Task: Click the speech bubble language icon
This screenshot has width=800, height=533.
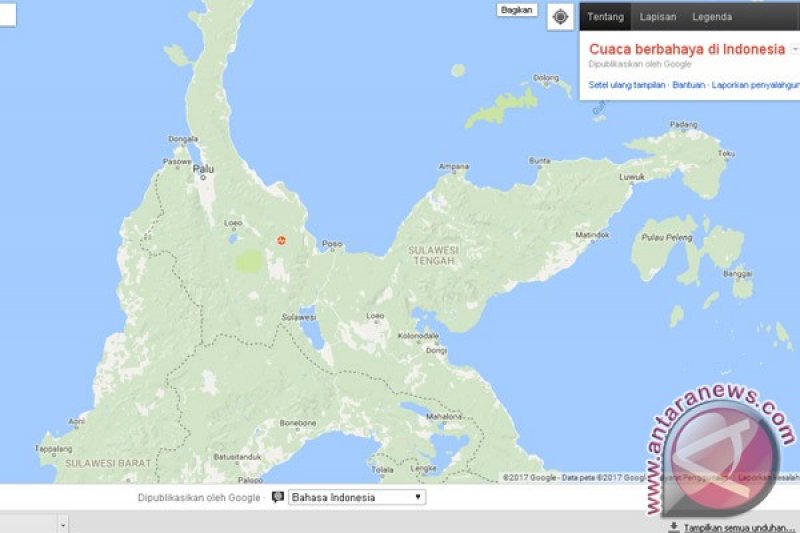Action: (x=278, y=497)
